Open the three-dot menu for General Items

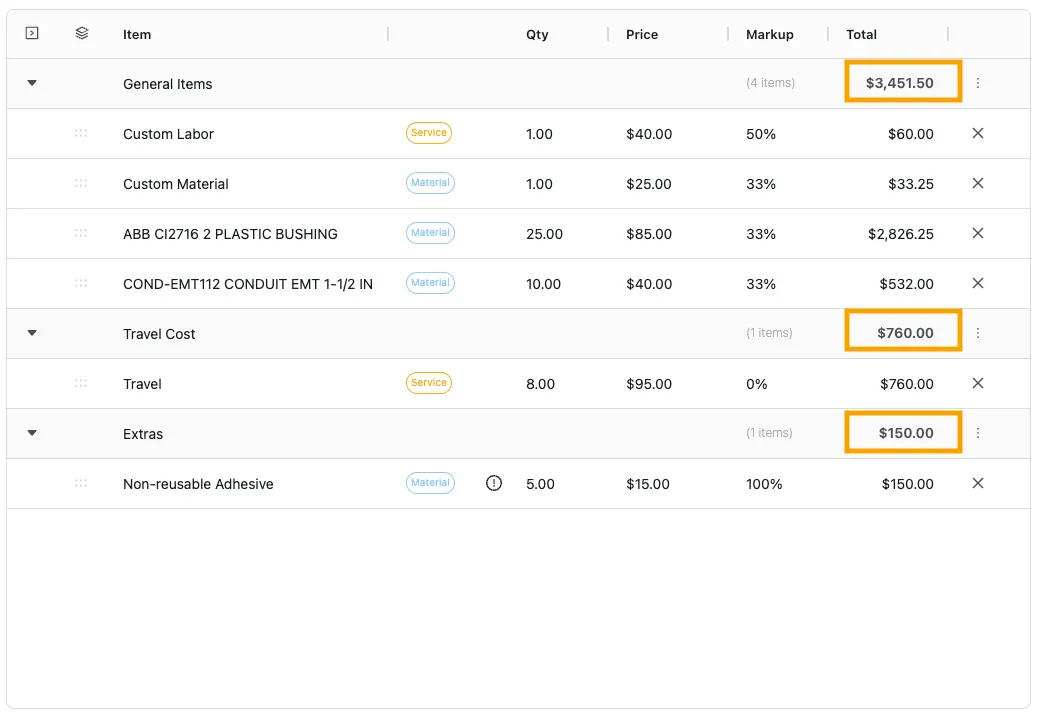(977, 83)
